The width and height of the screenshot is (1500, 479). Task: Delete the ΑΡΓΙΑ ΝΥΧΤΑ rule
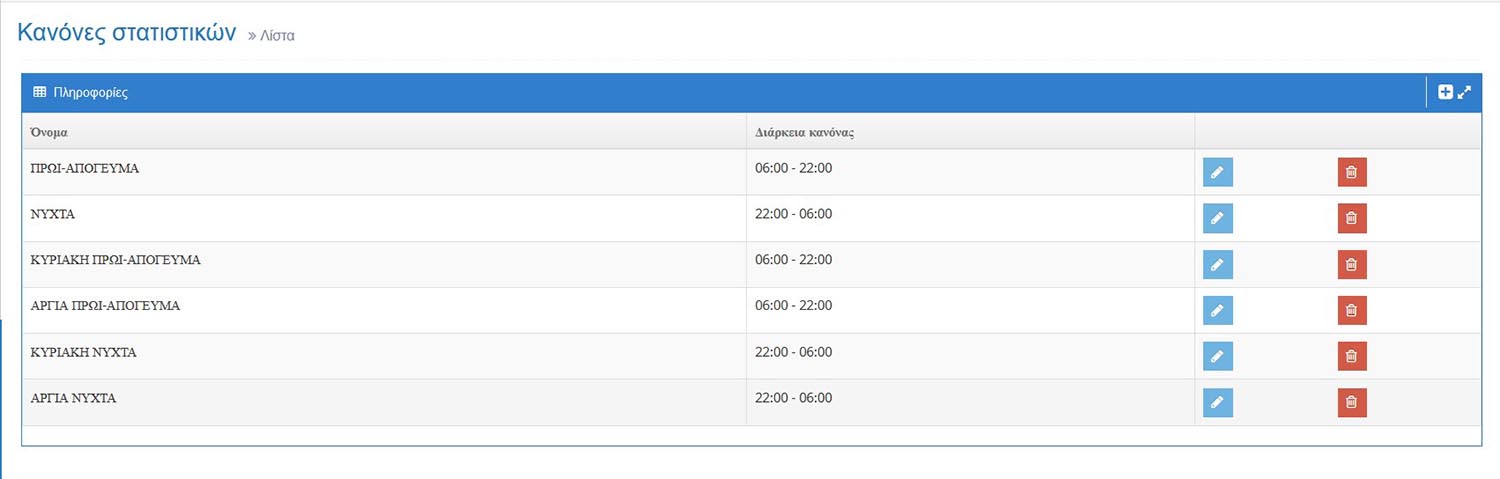click(x=1352, y=402)
